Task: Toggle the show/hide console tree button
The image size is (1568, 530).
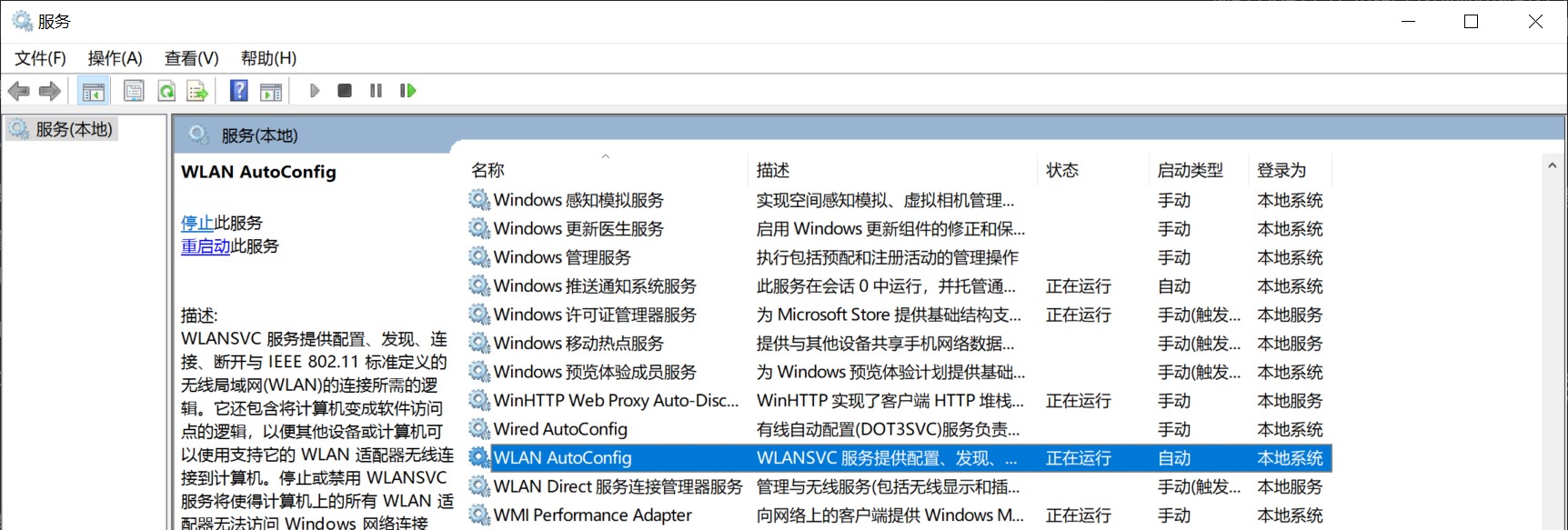Action: pyautogui.click(x=93, y=91)
